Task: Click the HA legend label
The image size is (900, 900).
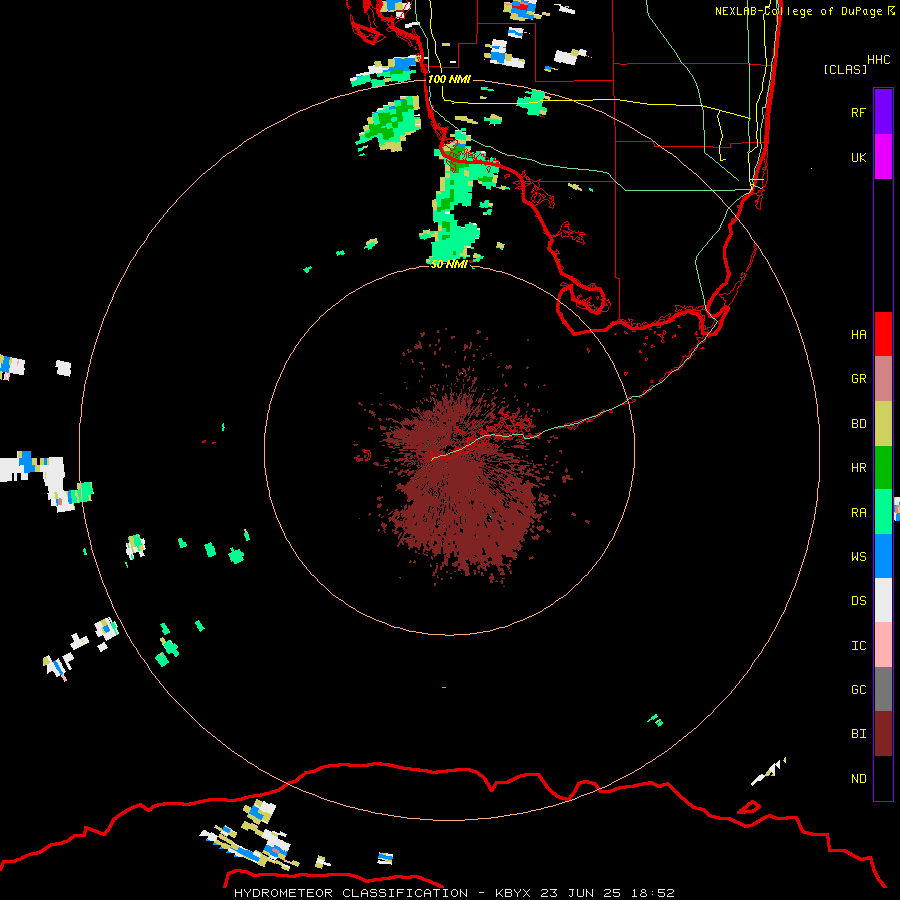Action: pyautogui.click(x=858, y=334)
